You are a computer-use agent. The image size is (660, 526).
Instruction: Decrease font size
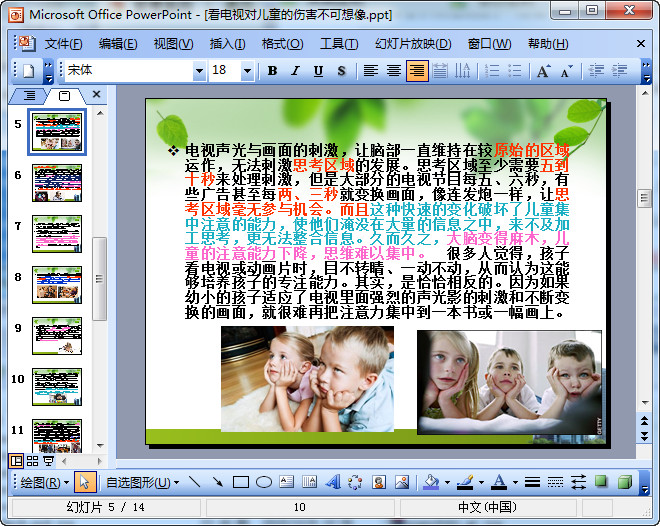[x=567, y=71]
